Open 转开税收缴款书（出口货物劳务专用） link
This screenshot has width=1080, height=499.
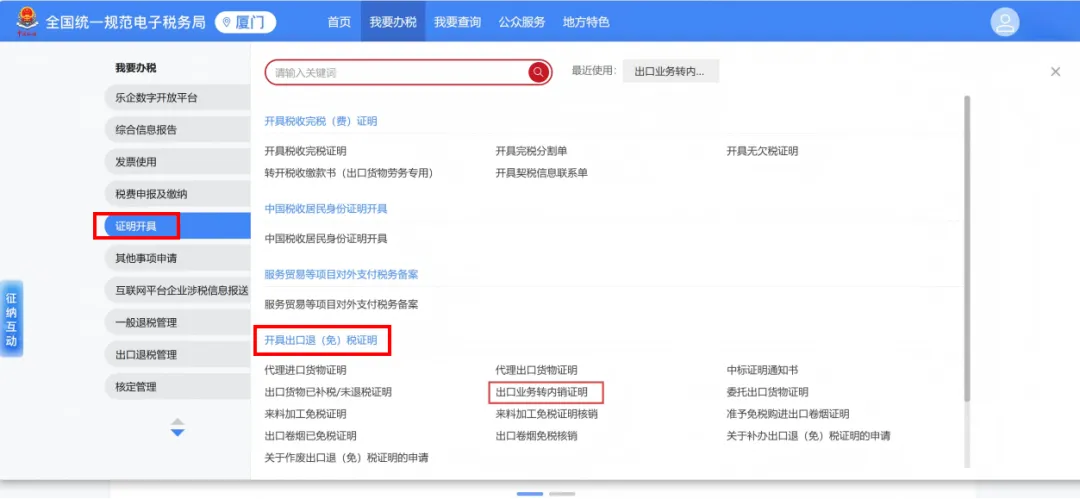(349, 173)
